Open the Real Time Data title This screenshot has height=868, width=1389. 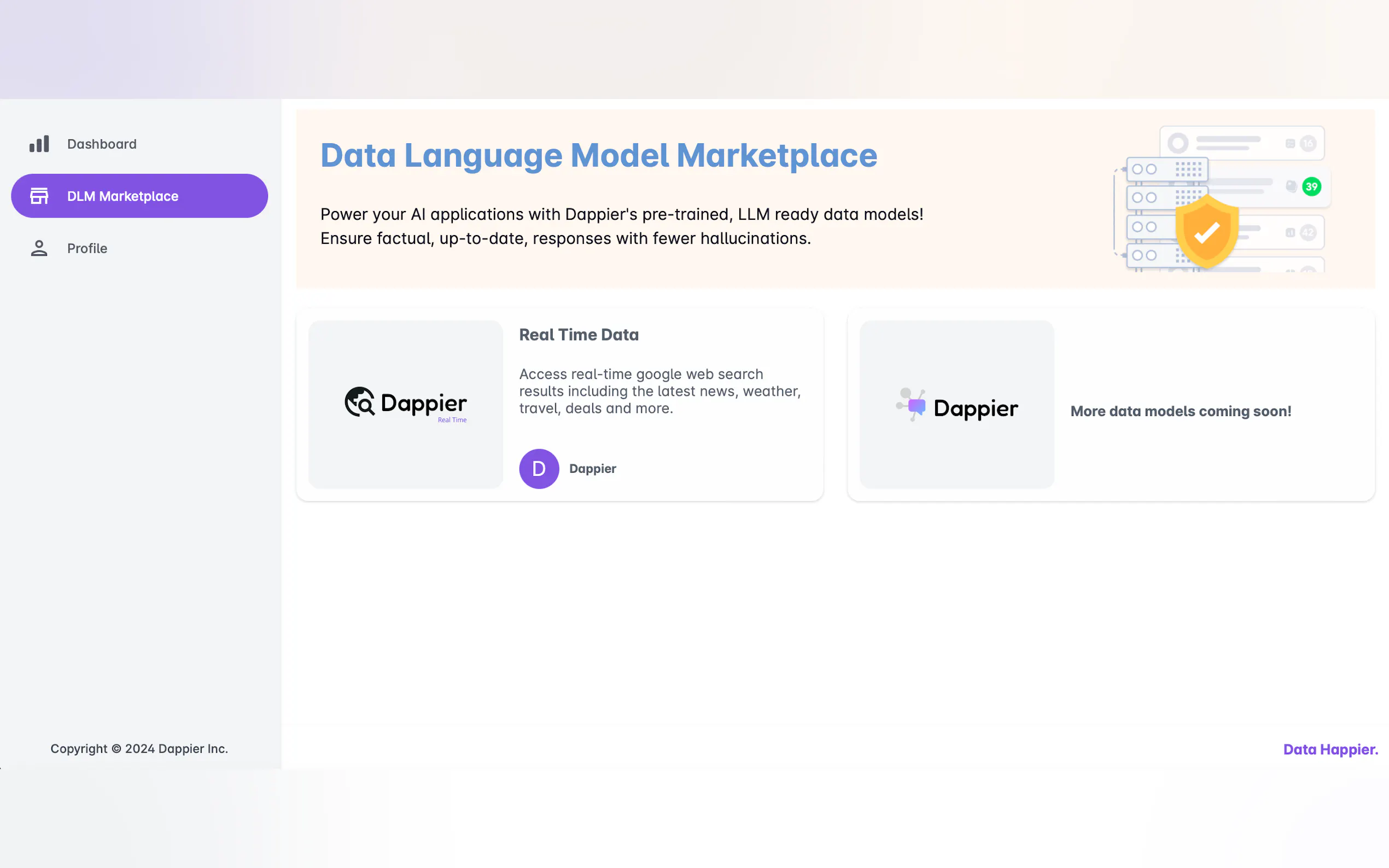point(578,335)
